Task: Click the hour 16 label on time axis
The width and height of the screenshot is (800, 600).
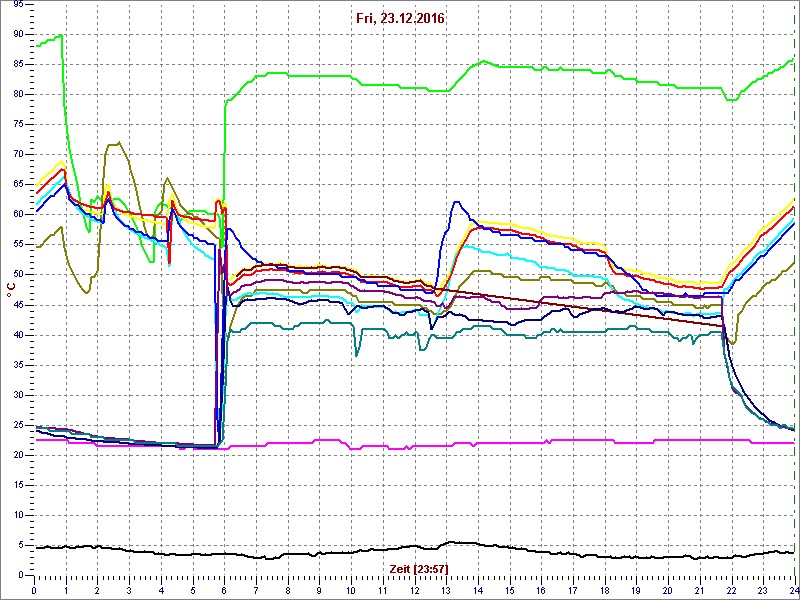Action: (541, 590)
